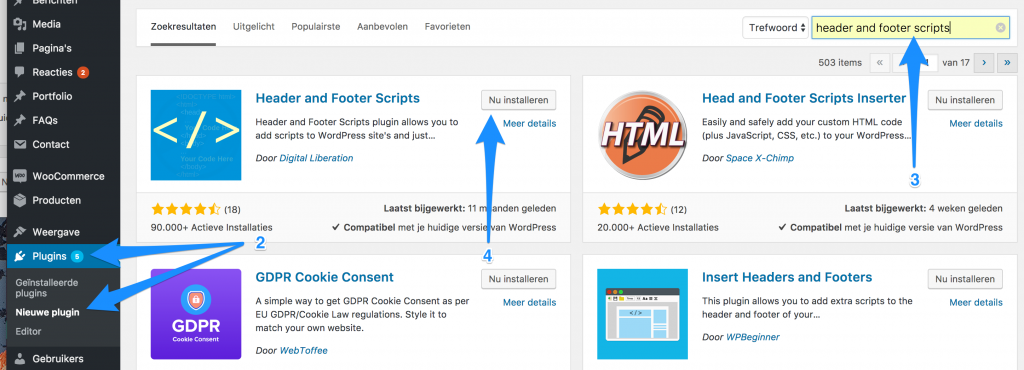Viewport: 1024px width, 370px height.
Task: Jump to last results page arrow
Action: [1007, 63]
